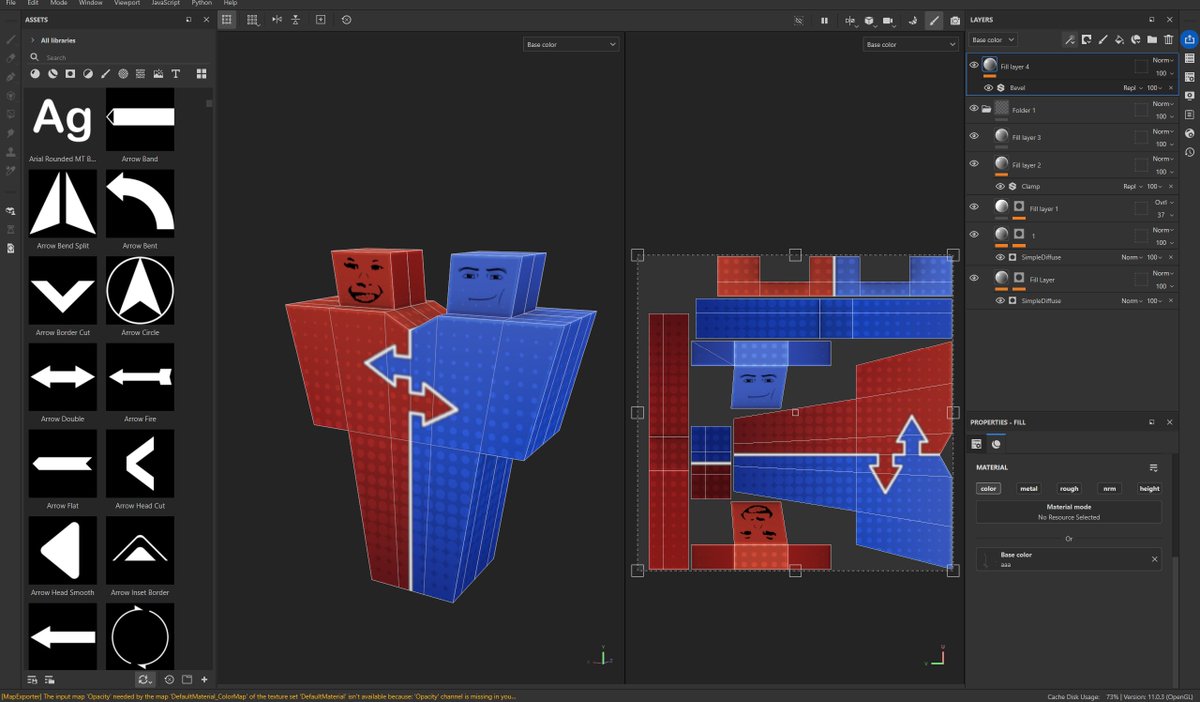Filter assets by text/fonts icon

tap(176, 73)
